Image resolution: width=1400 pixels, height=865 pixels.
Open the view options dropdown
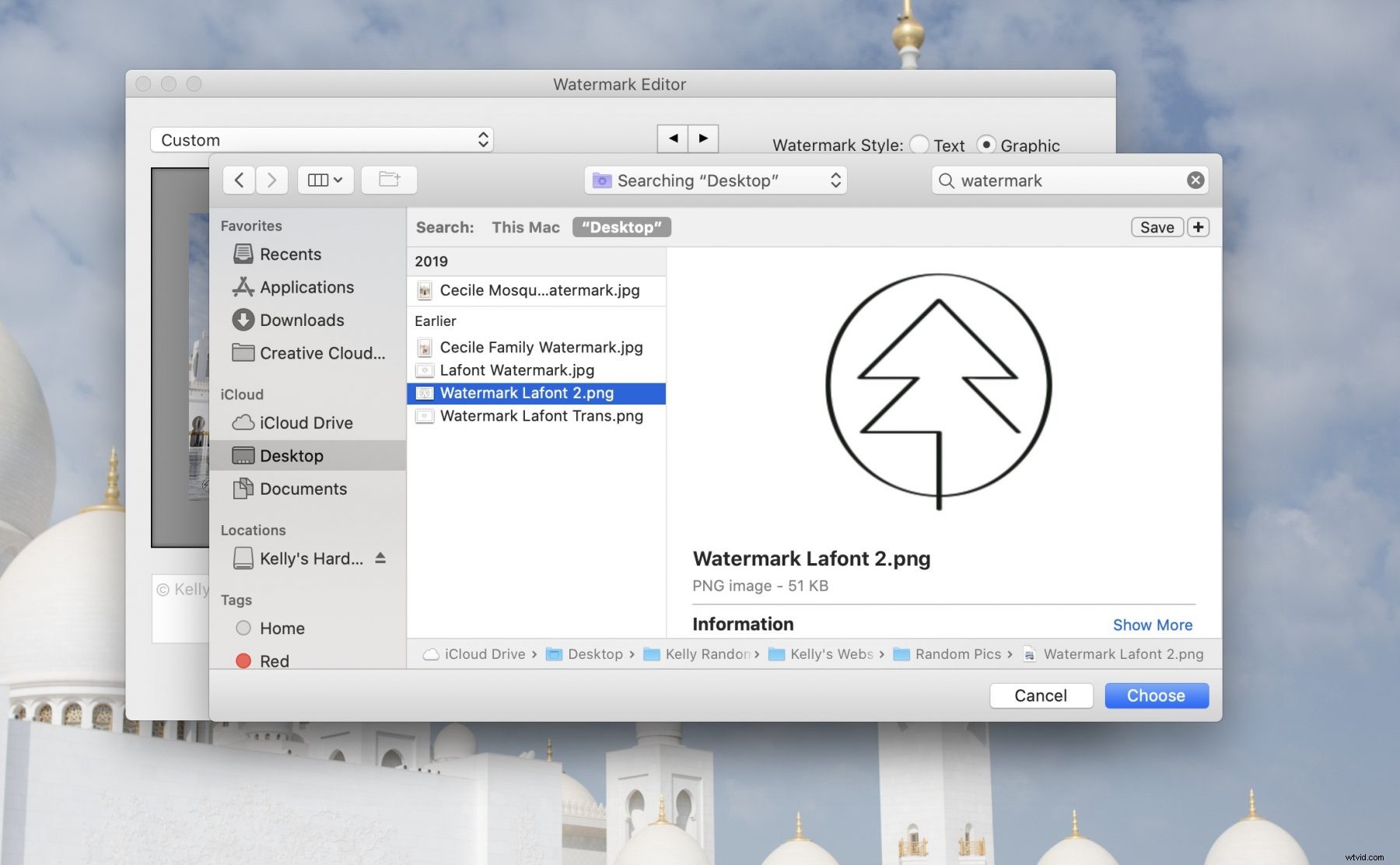325,180
